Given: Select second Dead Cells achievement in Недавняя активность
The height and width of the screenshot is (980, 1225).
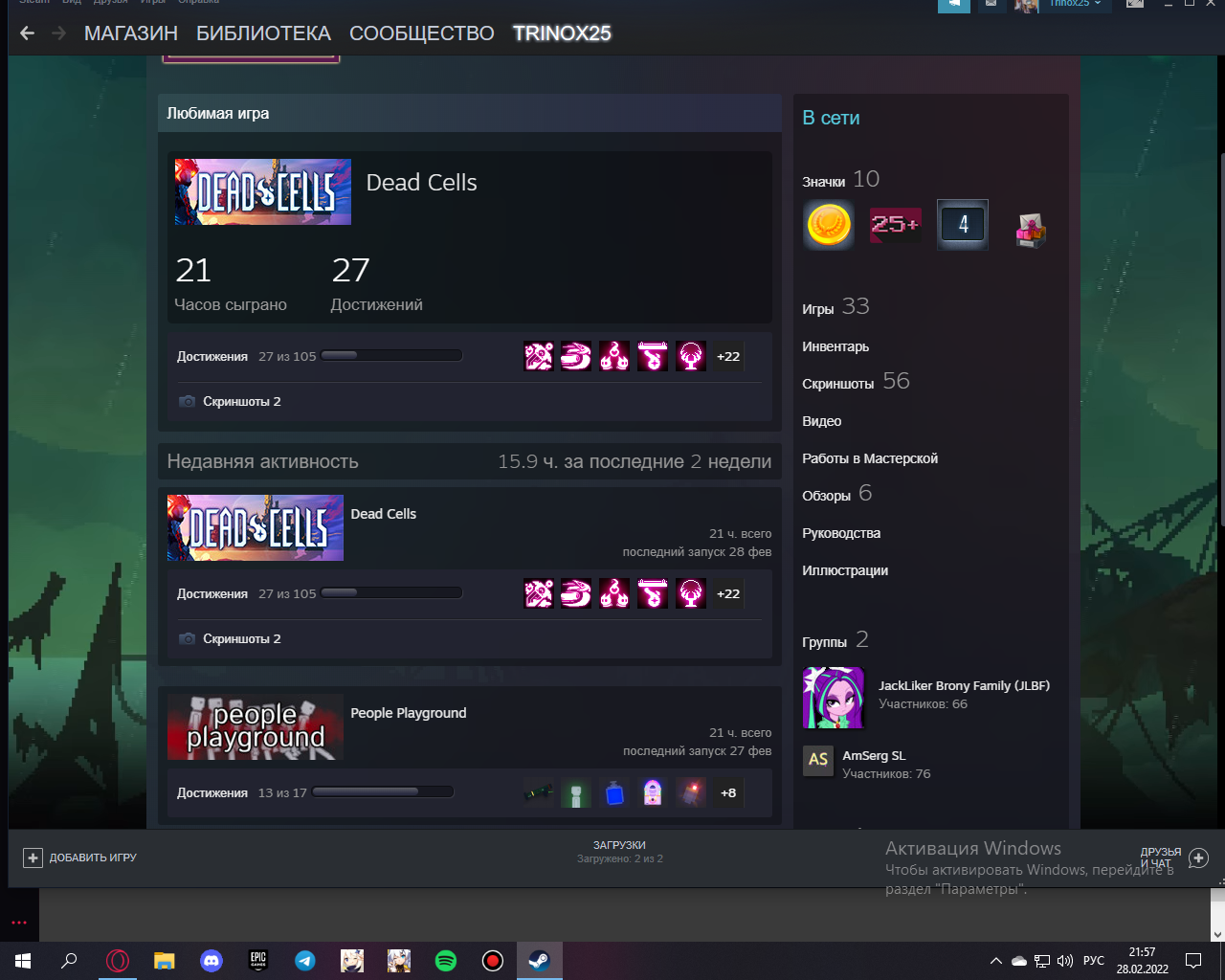Looking at the screenshot, I should pyautogui.click(x=576, y=593).
